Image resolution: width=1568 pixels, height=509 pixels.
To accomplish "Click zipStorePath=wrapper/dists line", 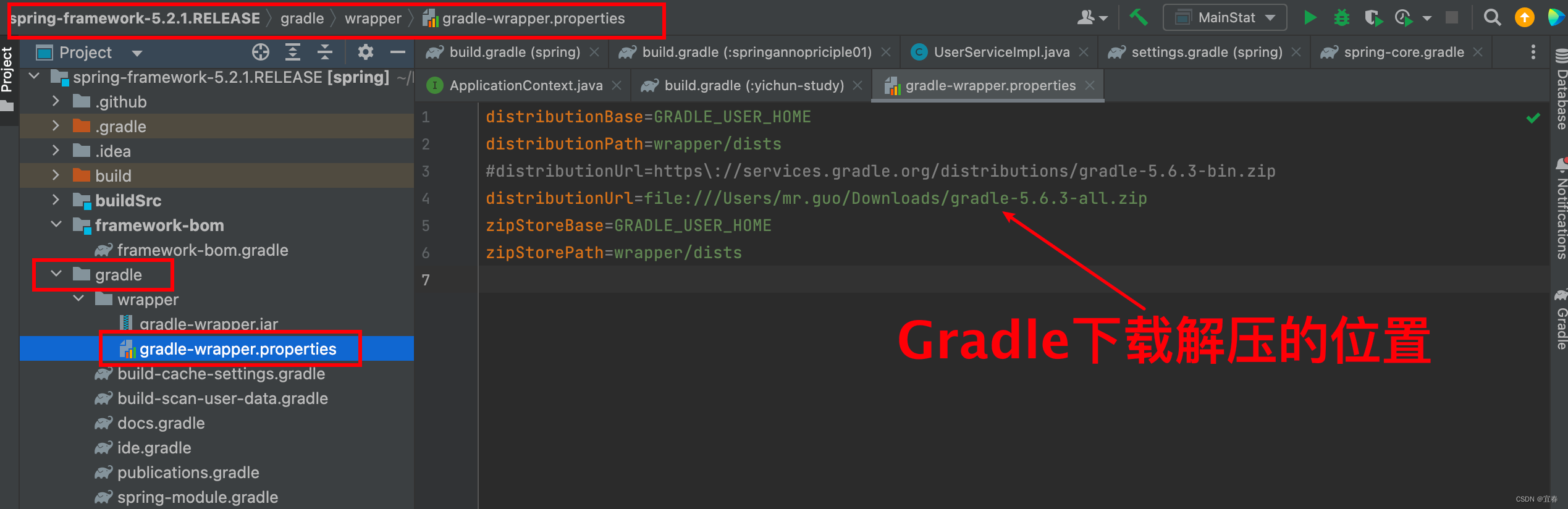I will pos(613,253).
